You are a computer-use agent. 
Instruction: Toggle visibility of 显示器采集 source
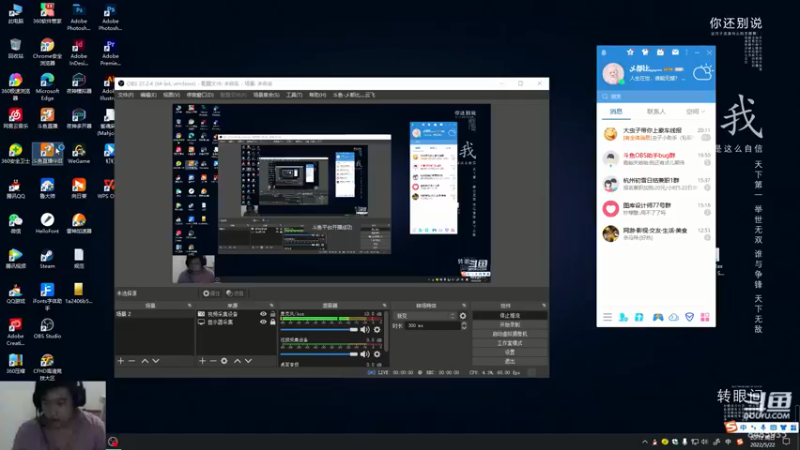[x=263, y=322]
